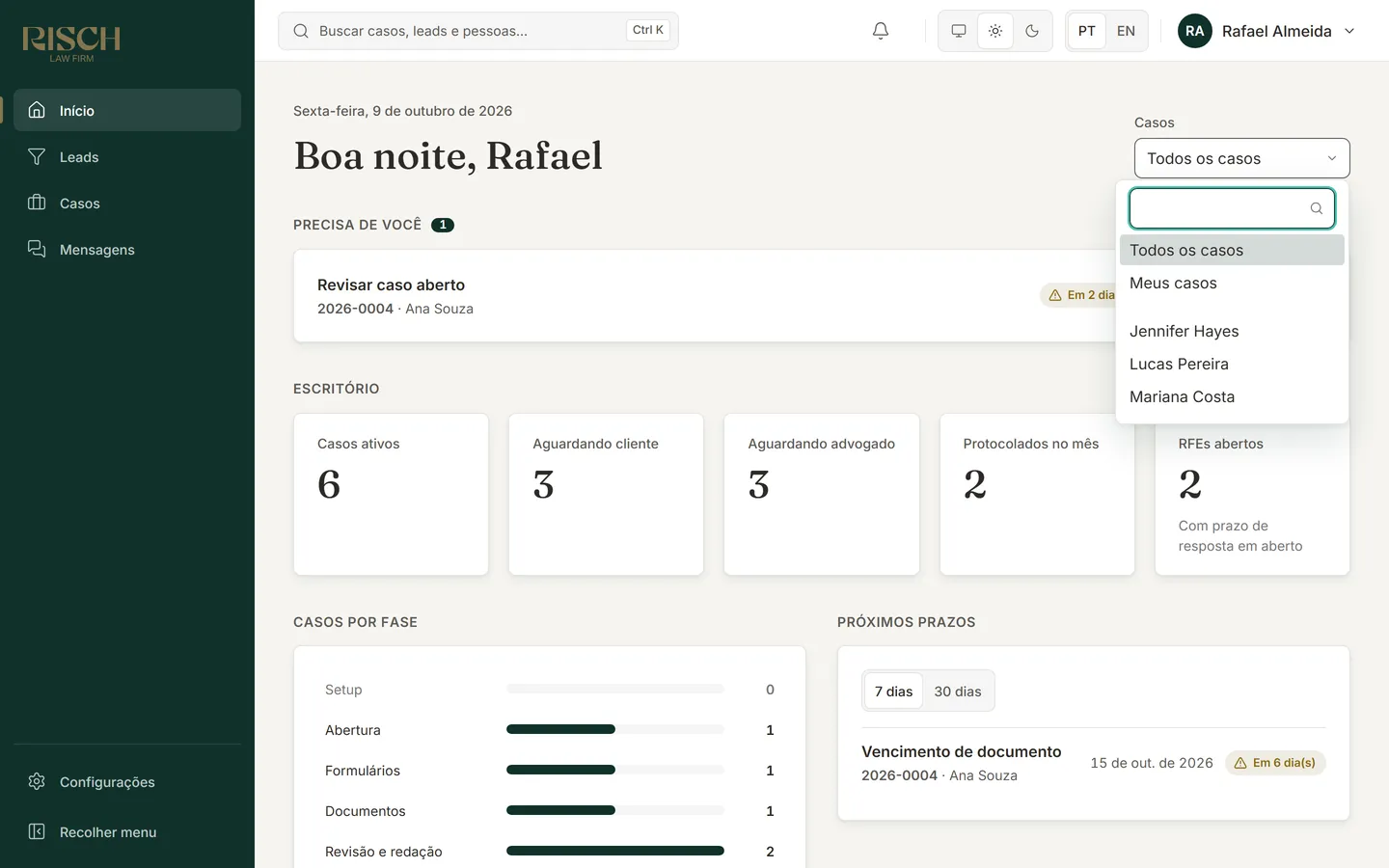Click the Abertura progress bar

pos(615,729)
